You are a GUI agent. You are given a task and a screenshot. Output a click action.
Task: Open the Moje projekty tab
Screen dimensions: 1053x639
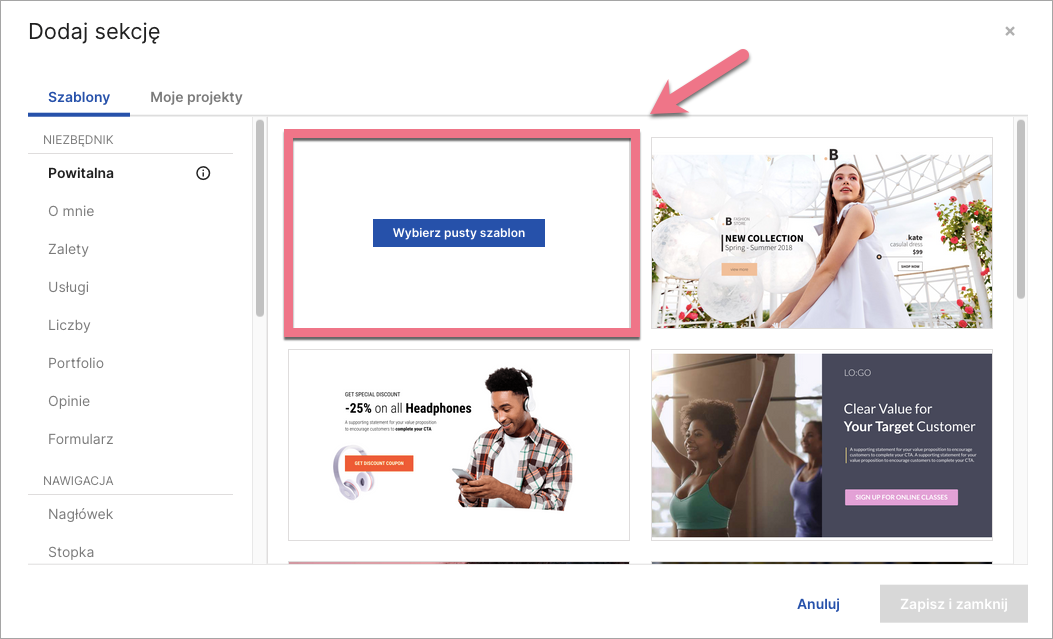196,98
